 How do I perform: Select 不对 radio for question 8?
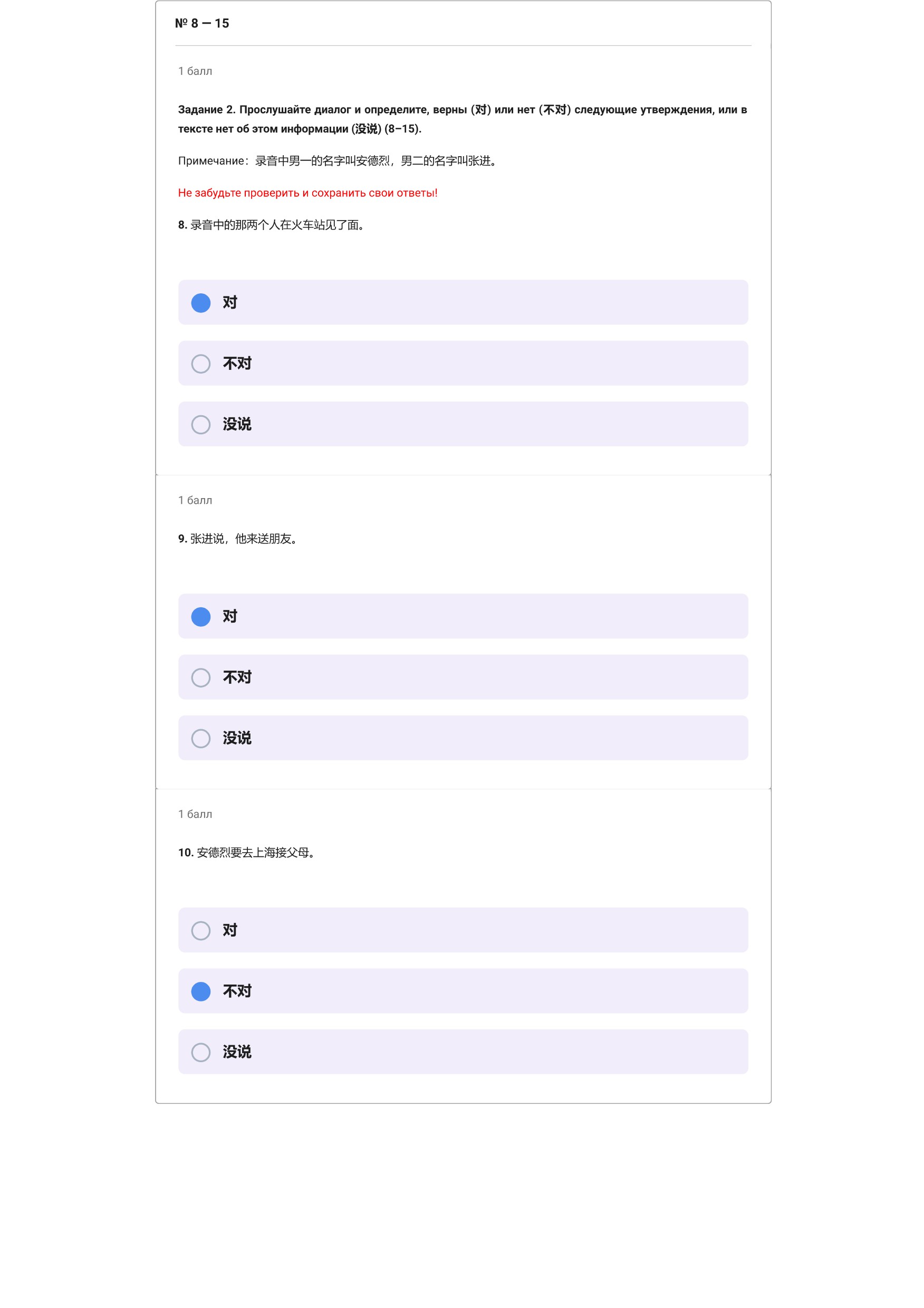[x=200, y=364]
